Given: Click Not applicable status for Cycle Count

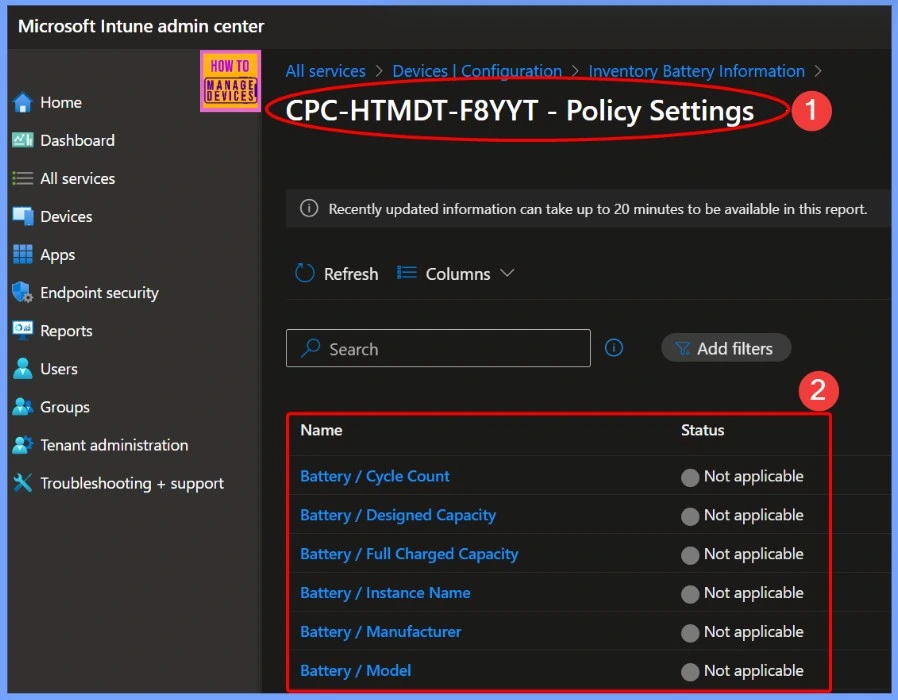Looking at the screenshot, I should pos(742,477).
